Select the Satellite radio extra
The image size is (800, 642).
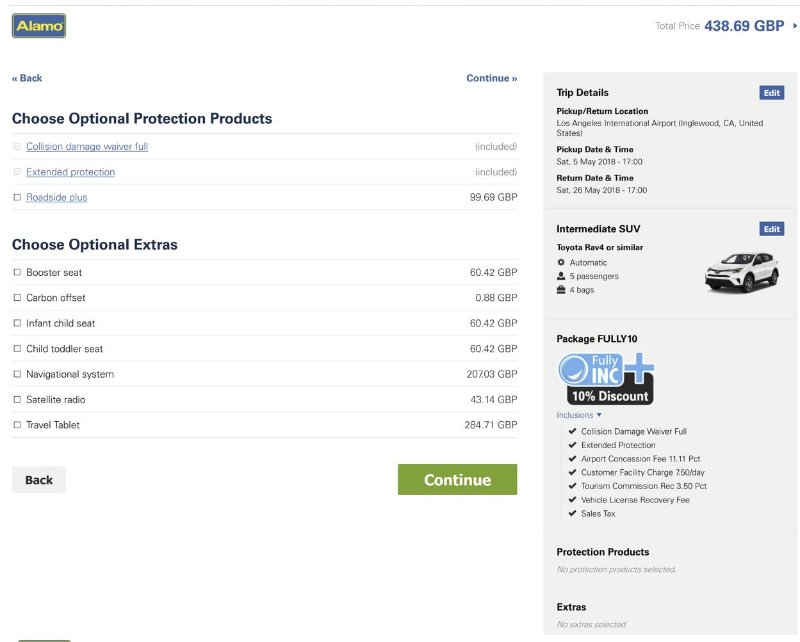coord(17,400)
